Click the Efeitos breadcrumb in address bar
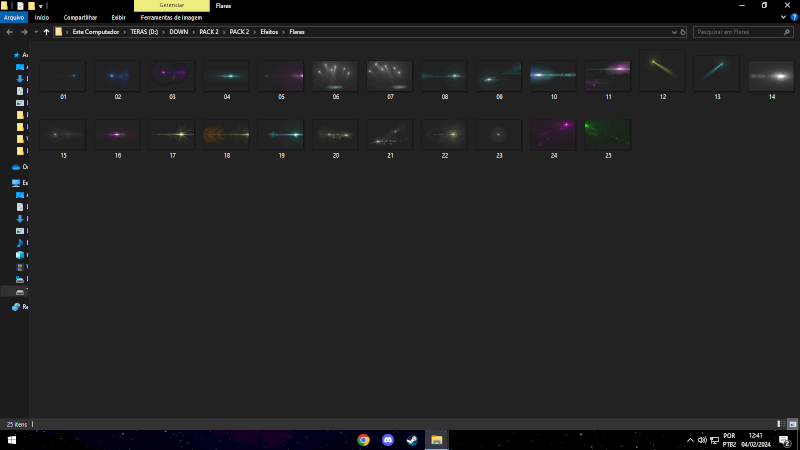This screenshot has width=800, height=450. coord(269,32)
